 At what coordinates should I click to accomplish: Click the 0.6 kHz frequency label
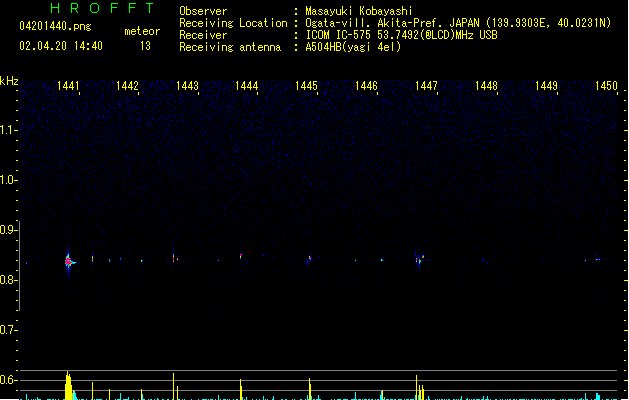pos(7,380)
